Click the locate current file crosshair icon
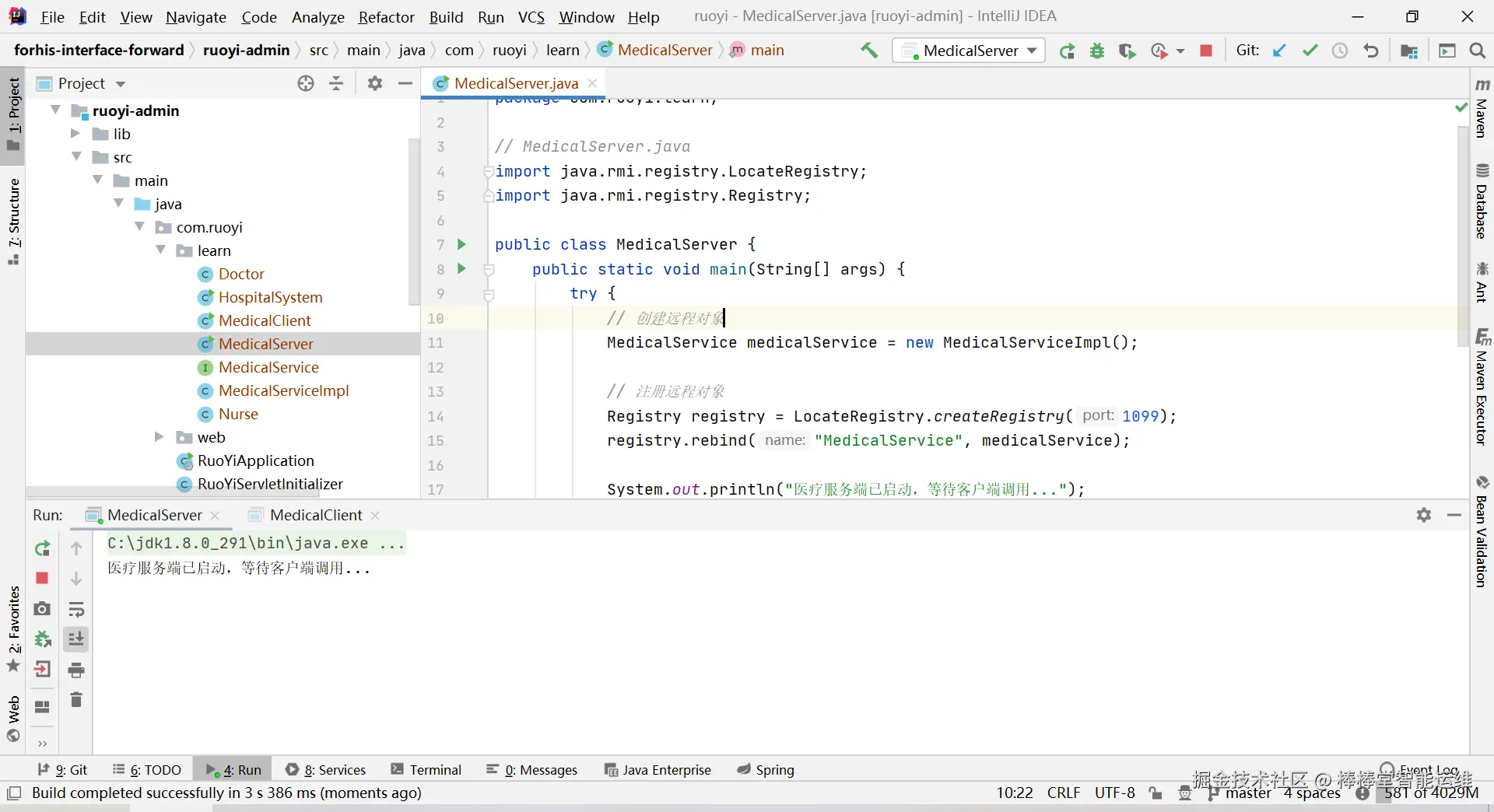The width and height of the screenshot is (1494, 812). [x=306, y=83]
